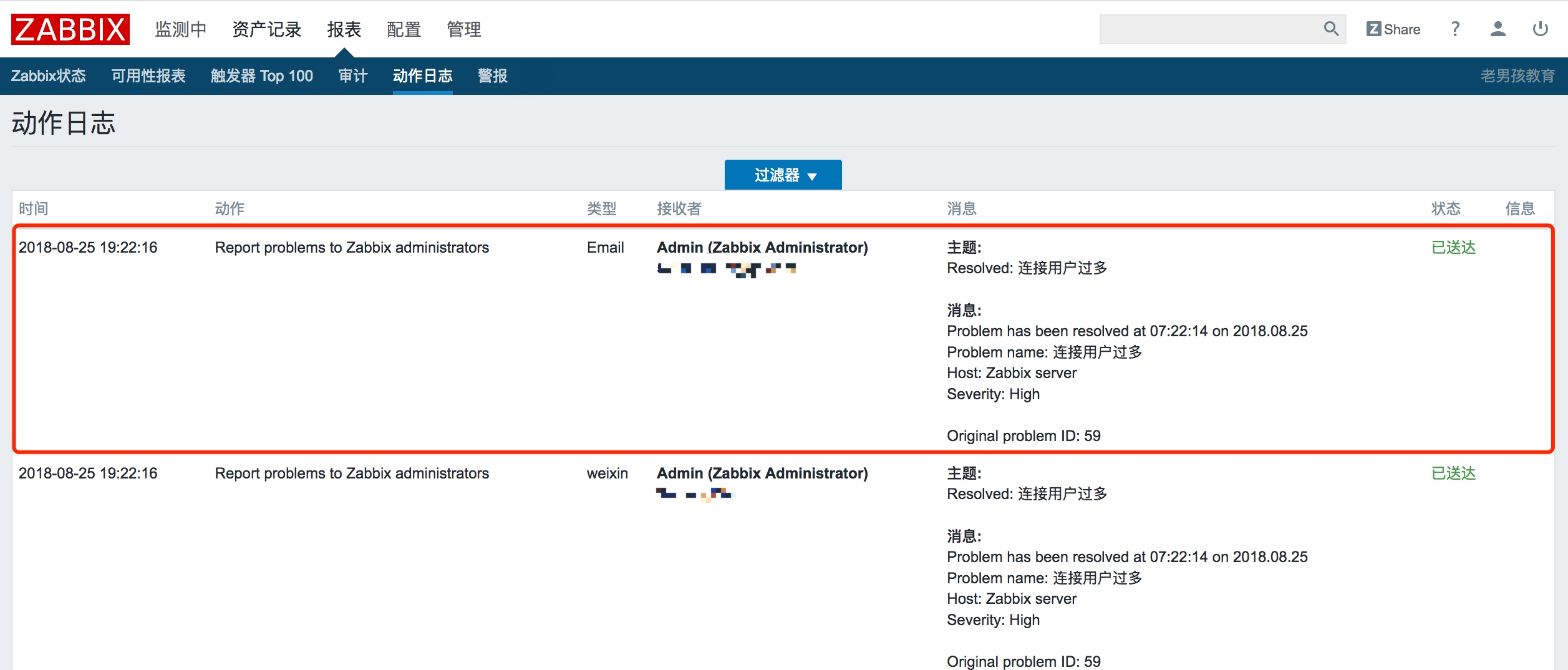
Task: Click the 动作 column header
Action: click(230, 208)
